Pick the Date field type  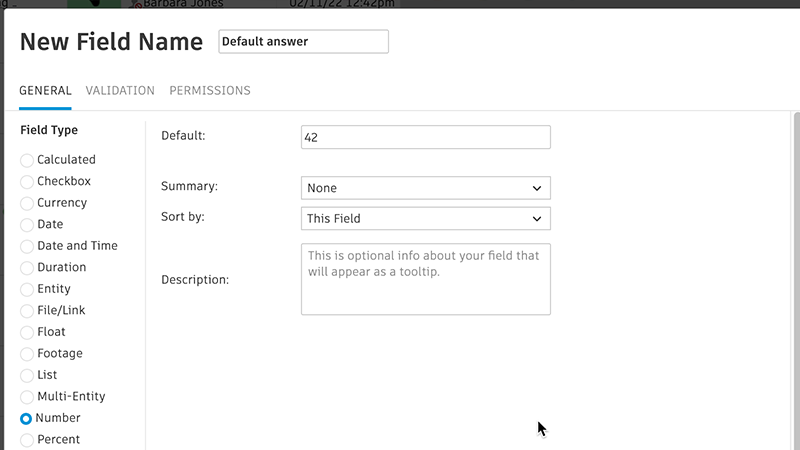[x=27, y=225]
